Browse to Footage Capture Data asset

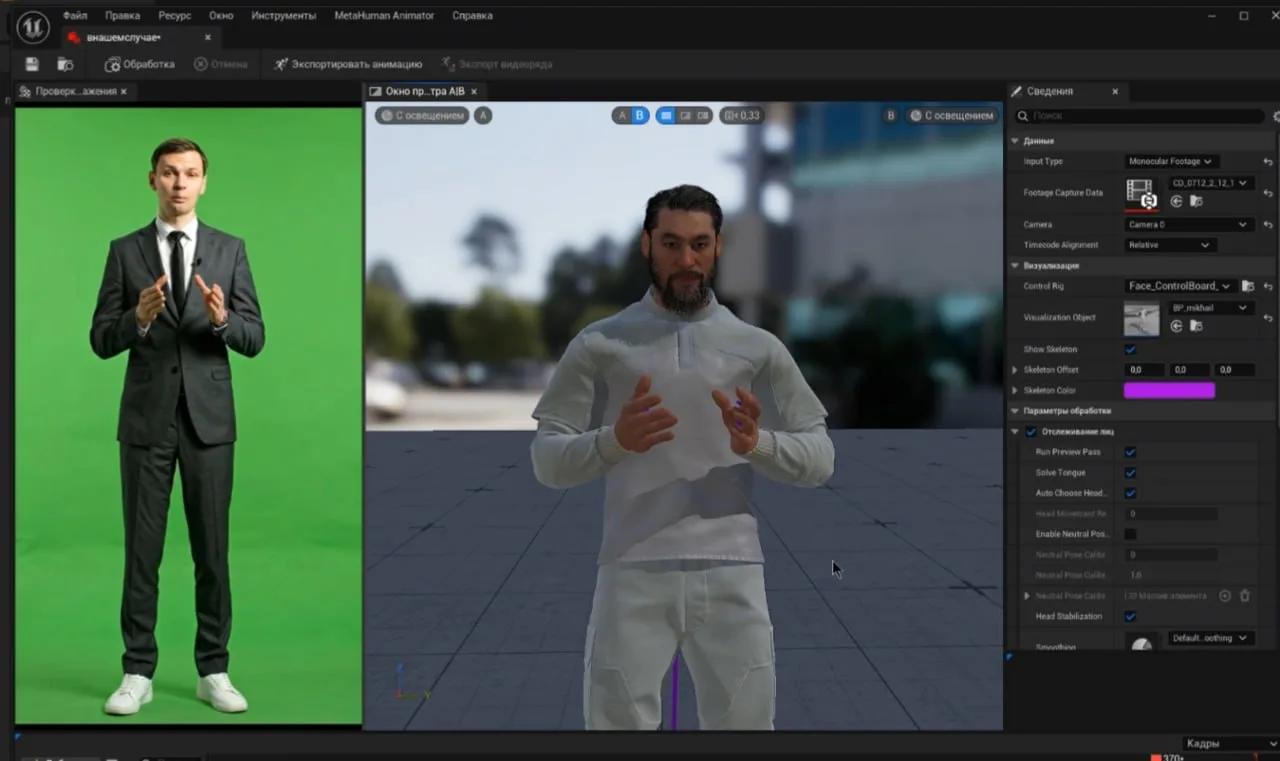1196,201
